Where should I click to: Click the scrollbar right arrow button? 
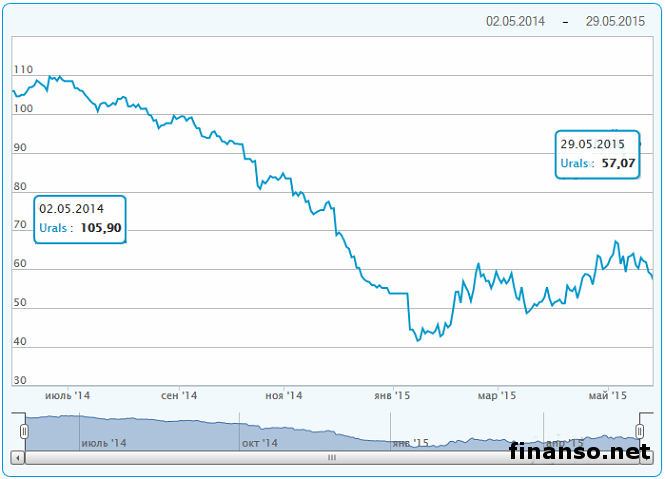[646, 457]
